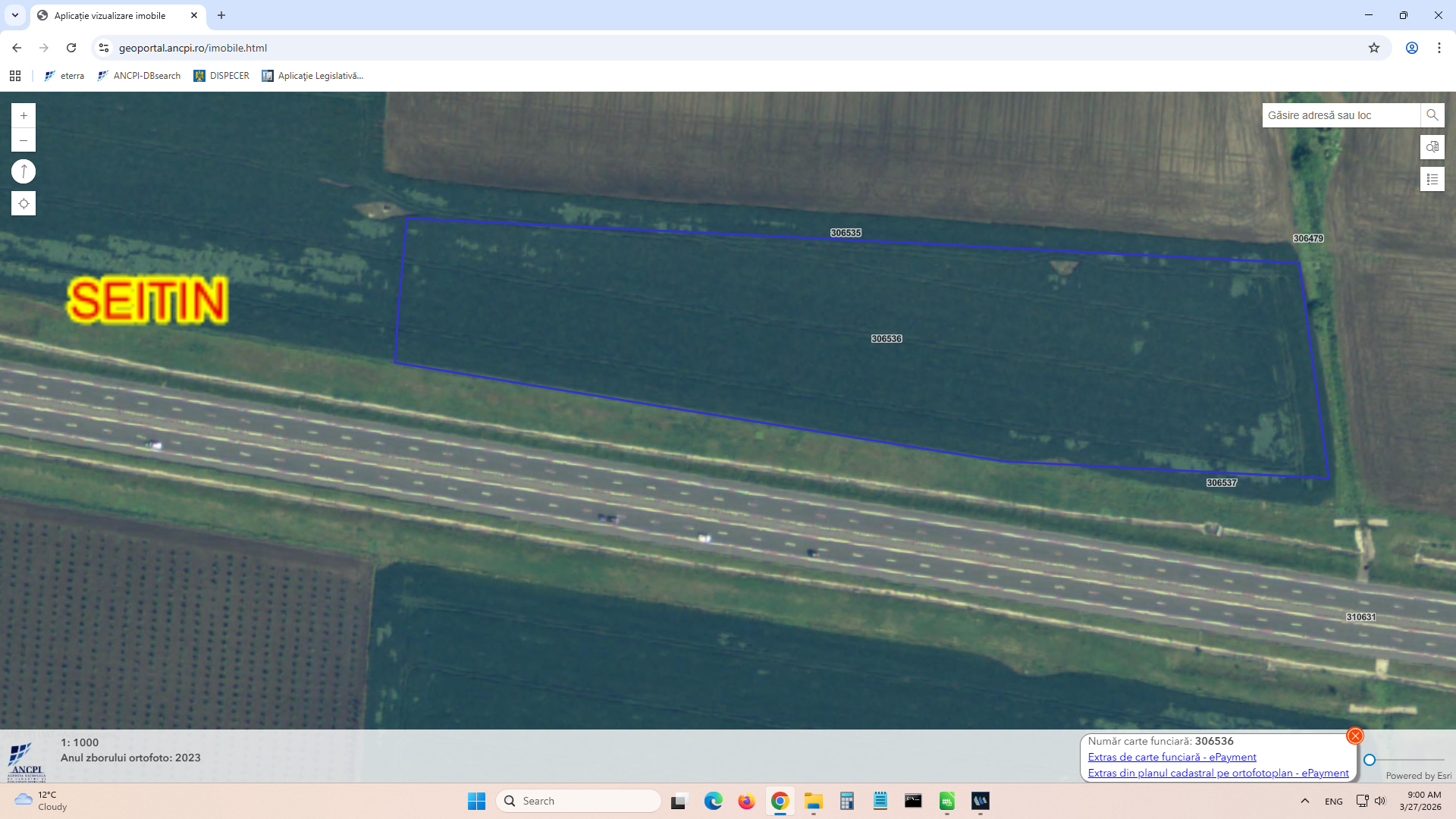Reset map orientation with compass button

coord(24,171)
